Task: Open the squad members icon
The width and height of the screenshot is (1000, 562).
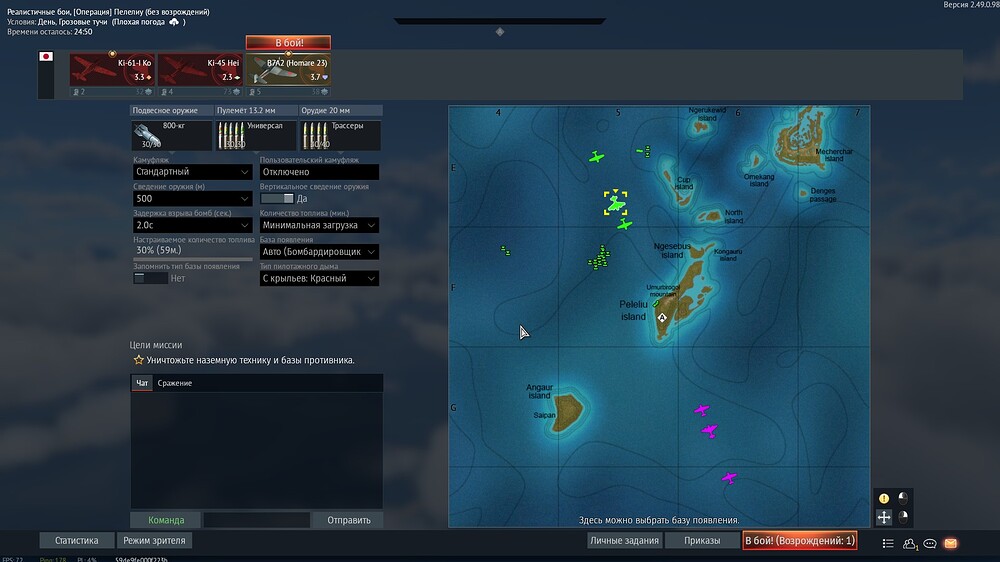Action: click(910, 543)
